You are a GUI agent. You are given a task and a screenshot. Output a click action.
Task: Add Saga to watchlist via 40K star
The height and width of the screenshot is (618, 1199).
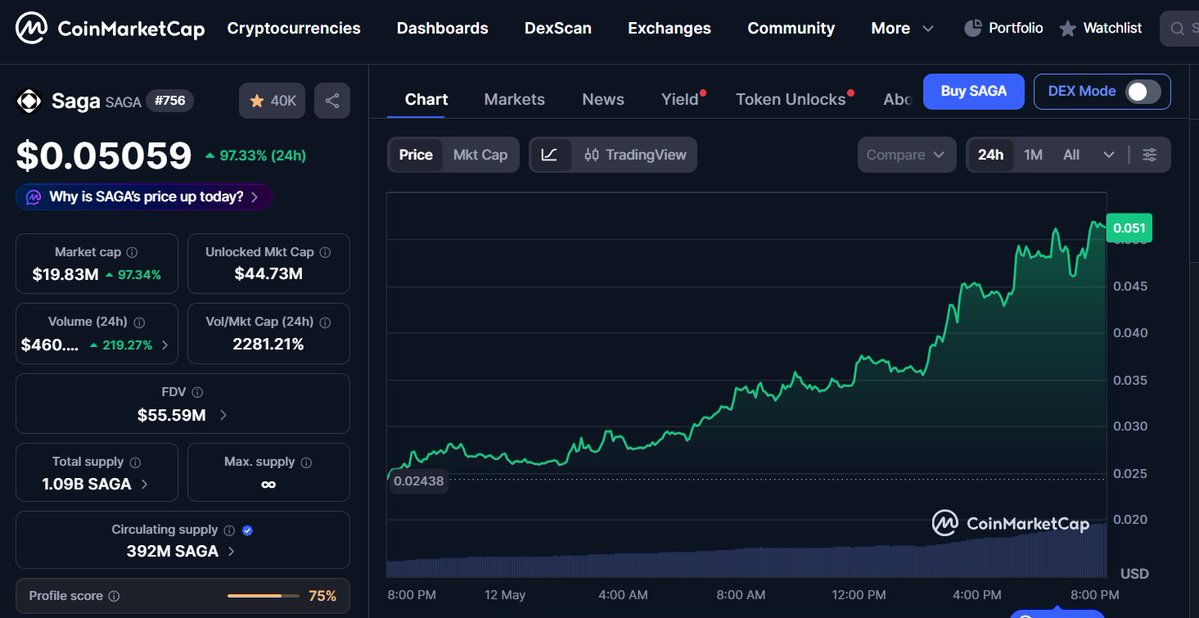273,101
